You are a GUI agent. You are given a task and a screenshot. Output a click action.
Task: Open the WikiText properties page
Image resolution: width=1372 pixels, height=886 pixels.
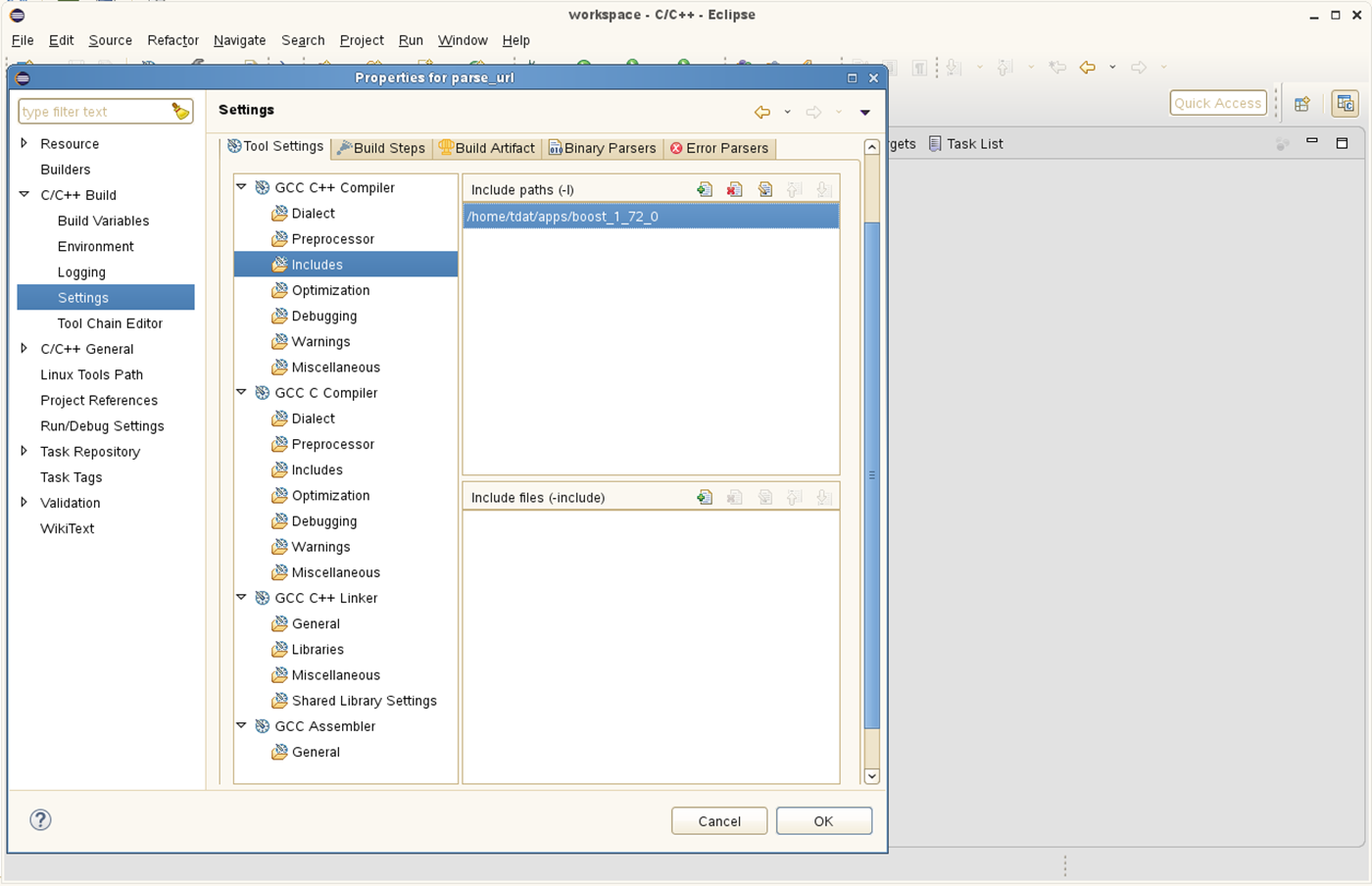pos(67,527)
